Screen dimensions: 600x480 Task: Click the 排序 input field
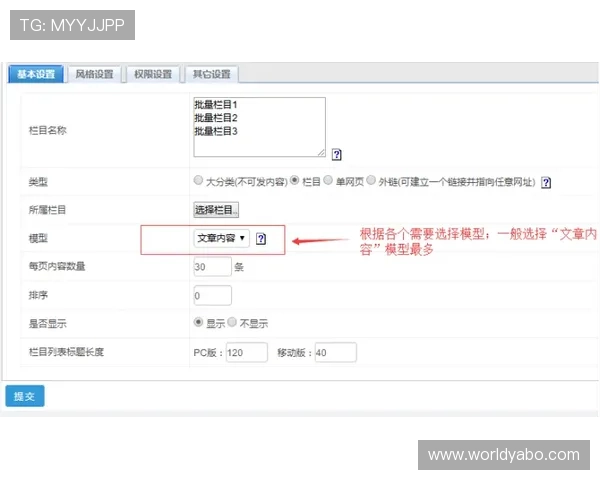coord(212,296)
